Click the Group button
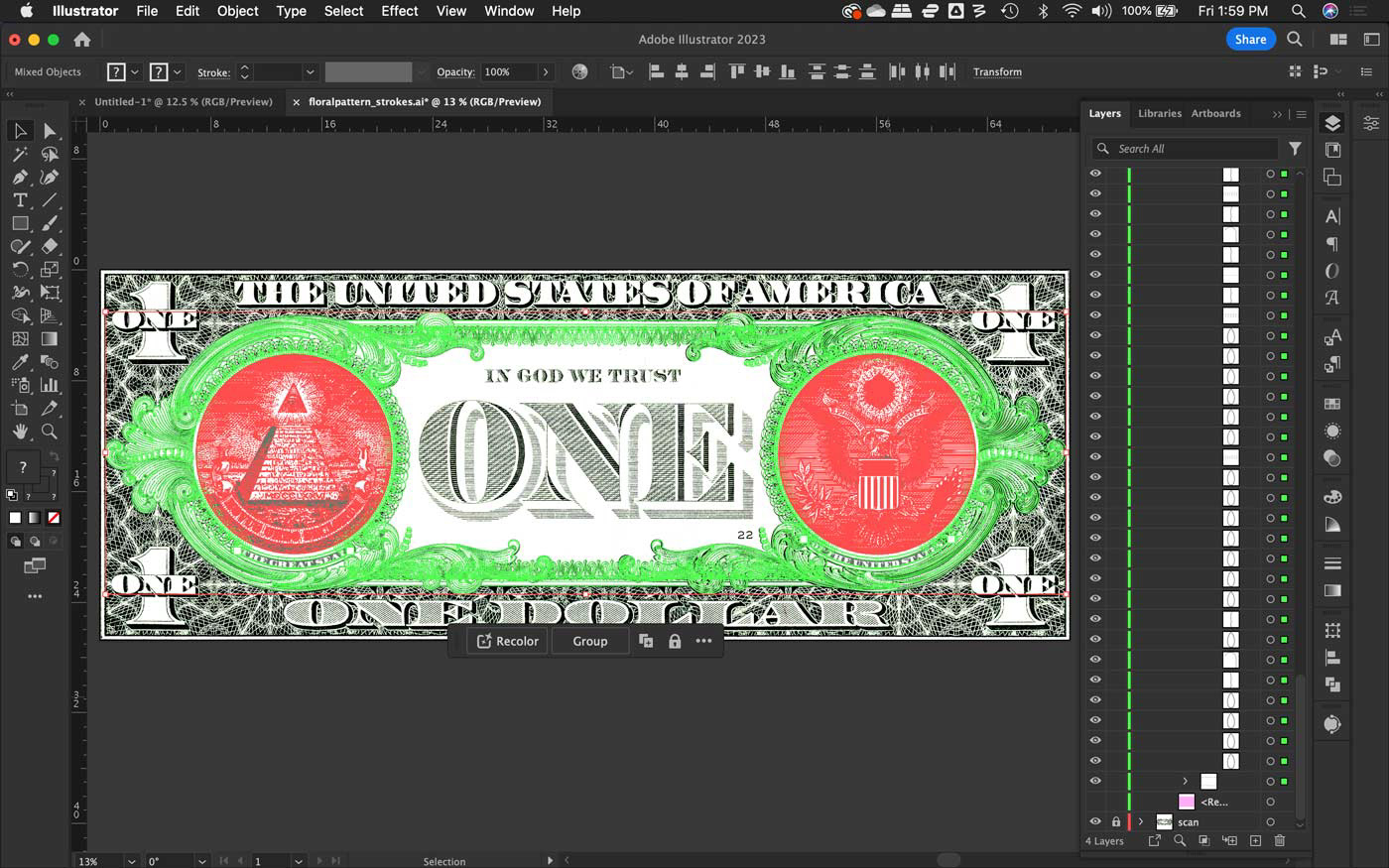 [x=590, y=641]
